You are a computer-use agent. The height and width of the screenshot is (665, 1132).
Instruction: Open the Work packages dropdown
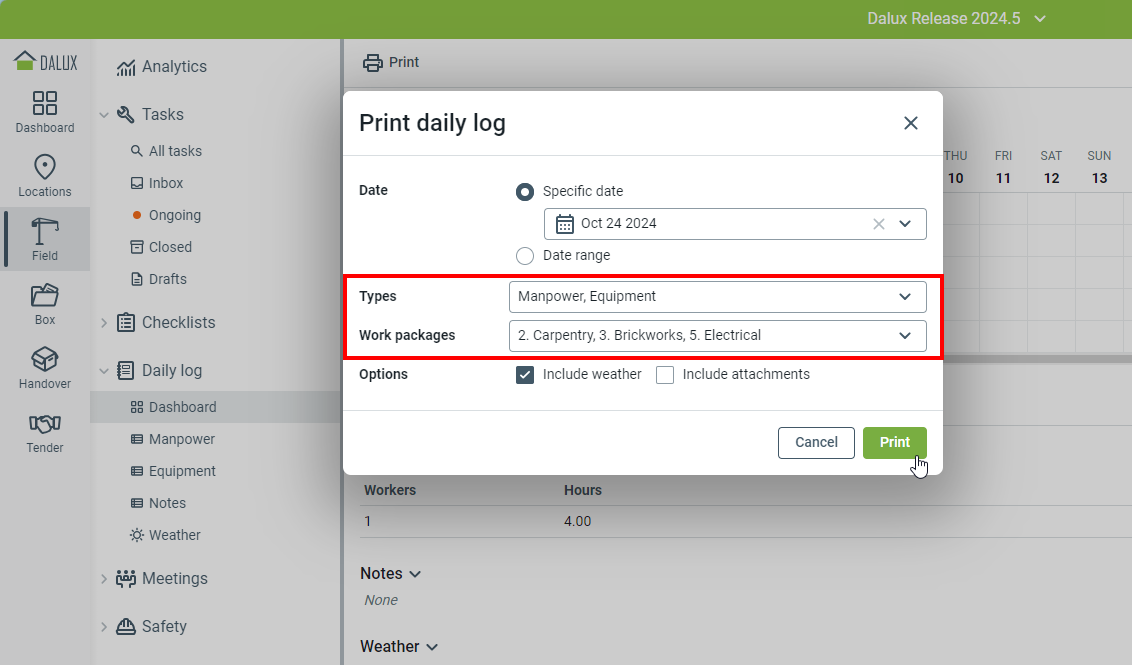[717, 336]
